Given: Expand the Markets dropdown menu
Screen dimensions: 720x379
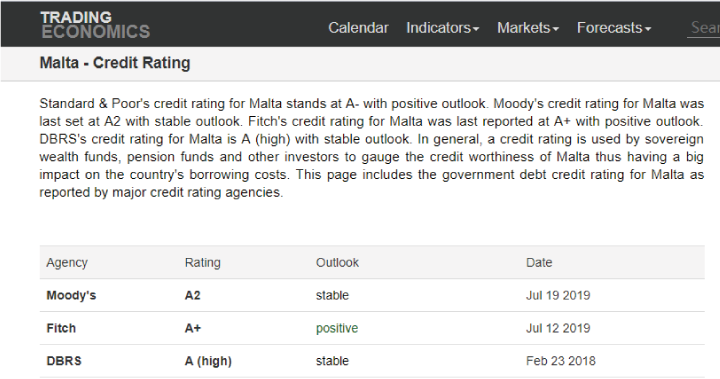Looking at the screenshot, I should point(528,28).
